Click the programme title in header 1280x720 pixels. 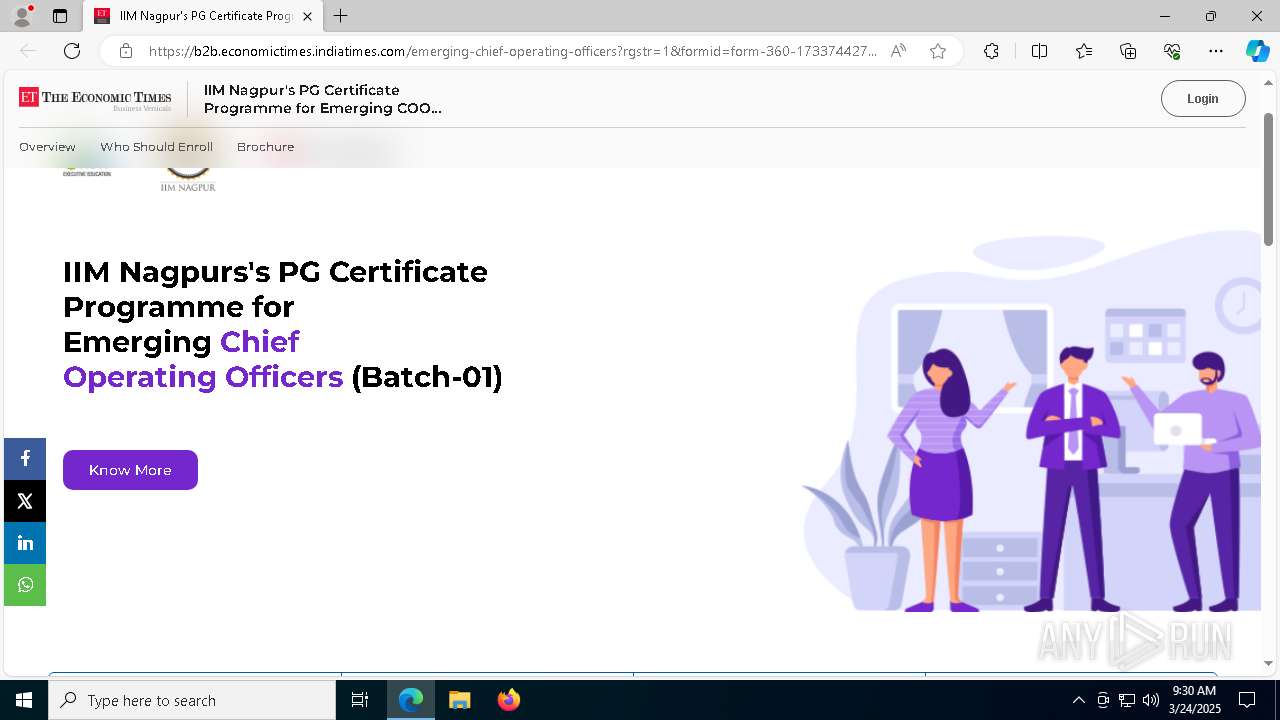(322, 99)
